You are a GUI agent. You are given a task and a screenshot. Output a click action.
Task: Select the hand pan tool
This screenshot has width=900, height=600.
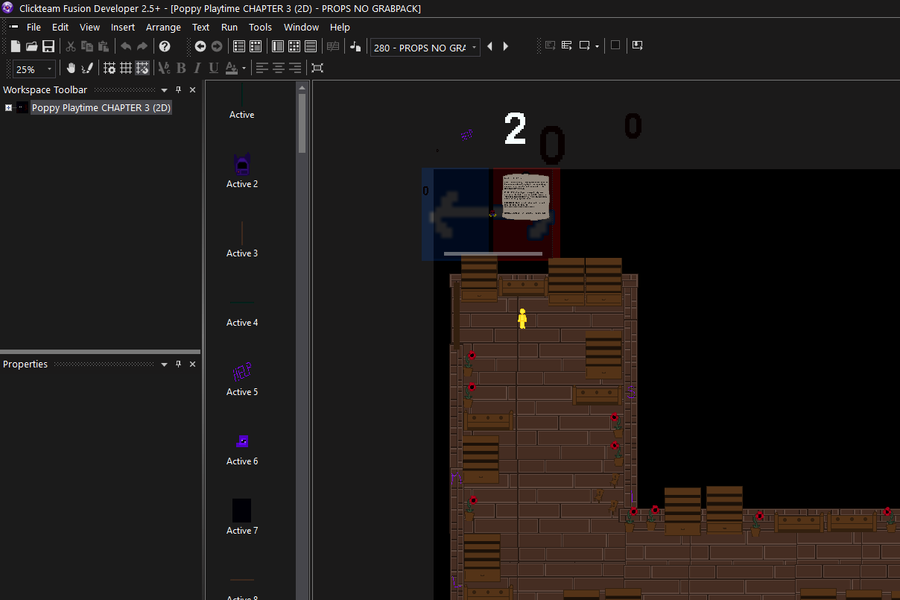tap(71, 68)
